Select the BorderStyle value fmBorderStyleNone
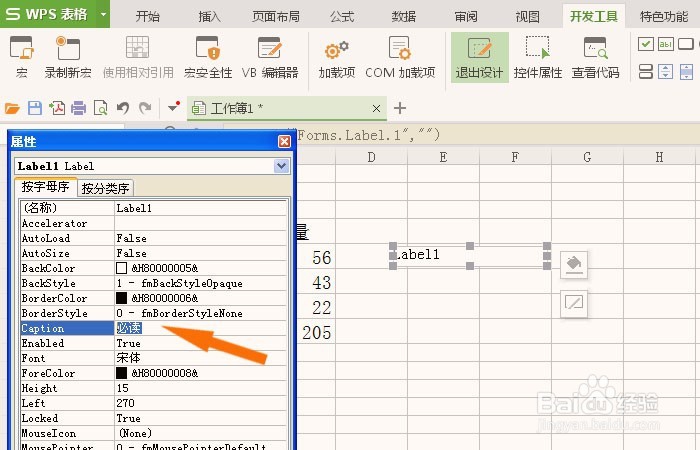The image size is (700, 450). click(200, 313)
